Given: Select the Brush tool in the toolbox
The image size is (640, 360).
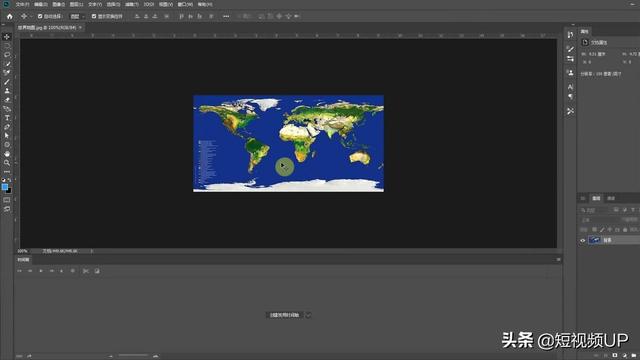Looking at the screenshot, I should tap(7, 82).
